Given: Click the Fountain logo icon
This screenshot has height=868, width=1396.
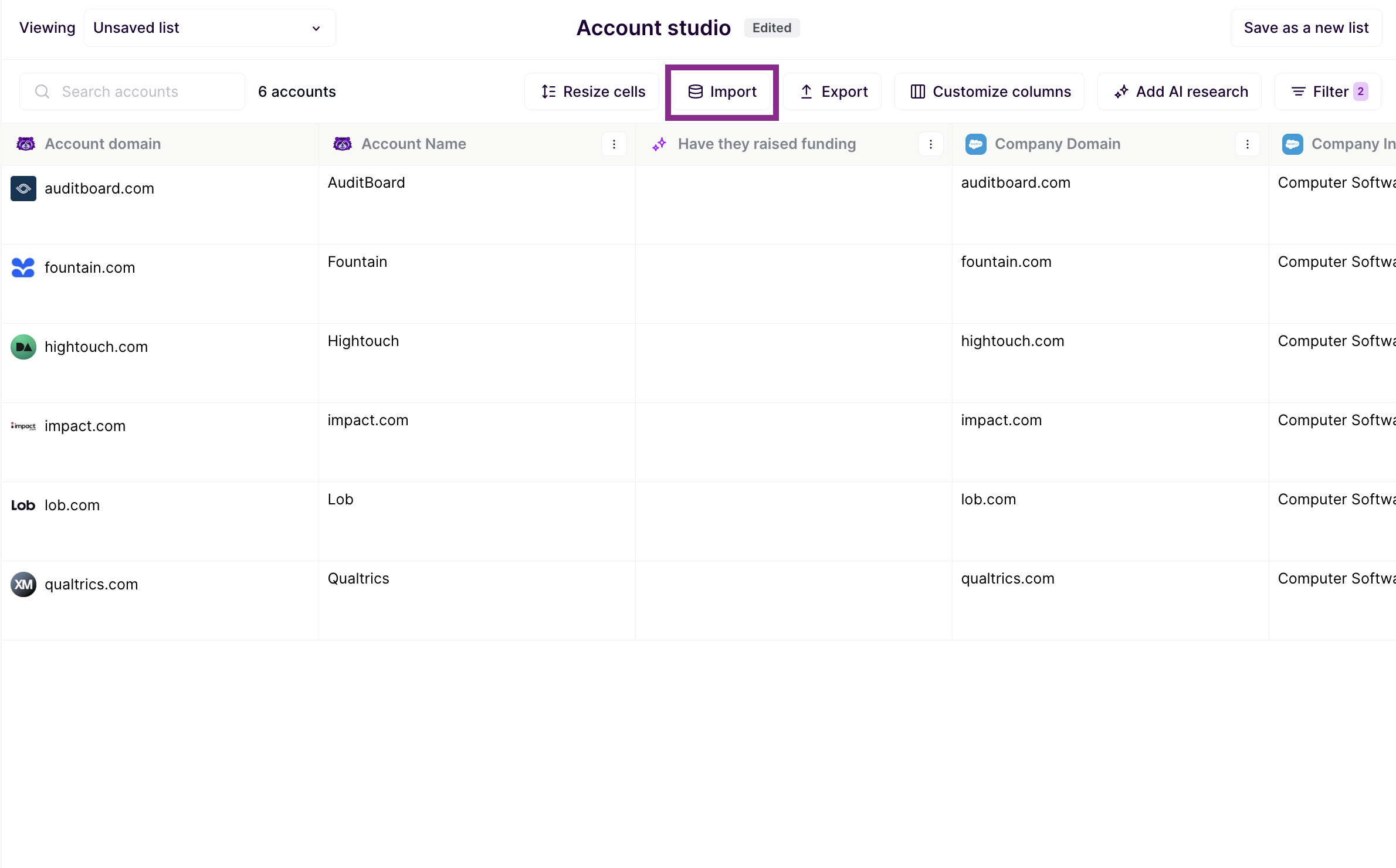Looking at the screenshot, I should pos(23,267).
